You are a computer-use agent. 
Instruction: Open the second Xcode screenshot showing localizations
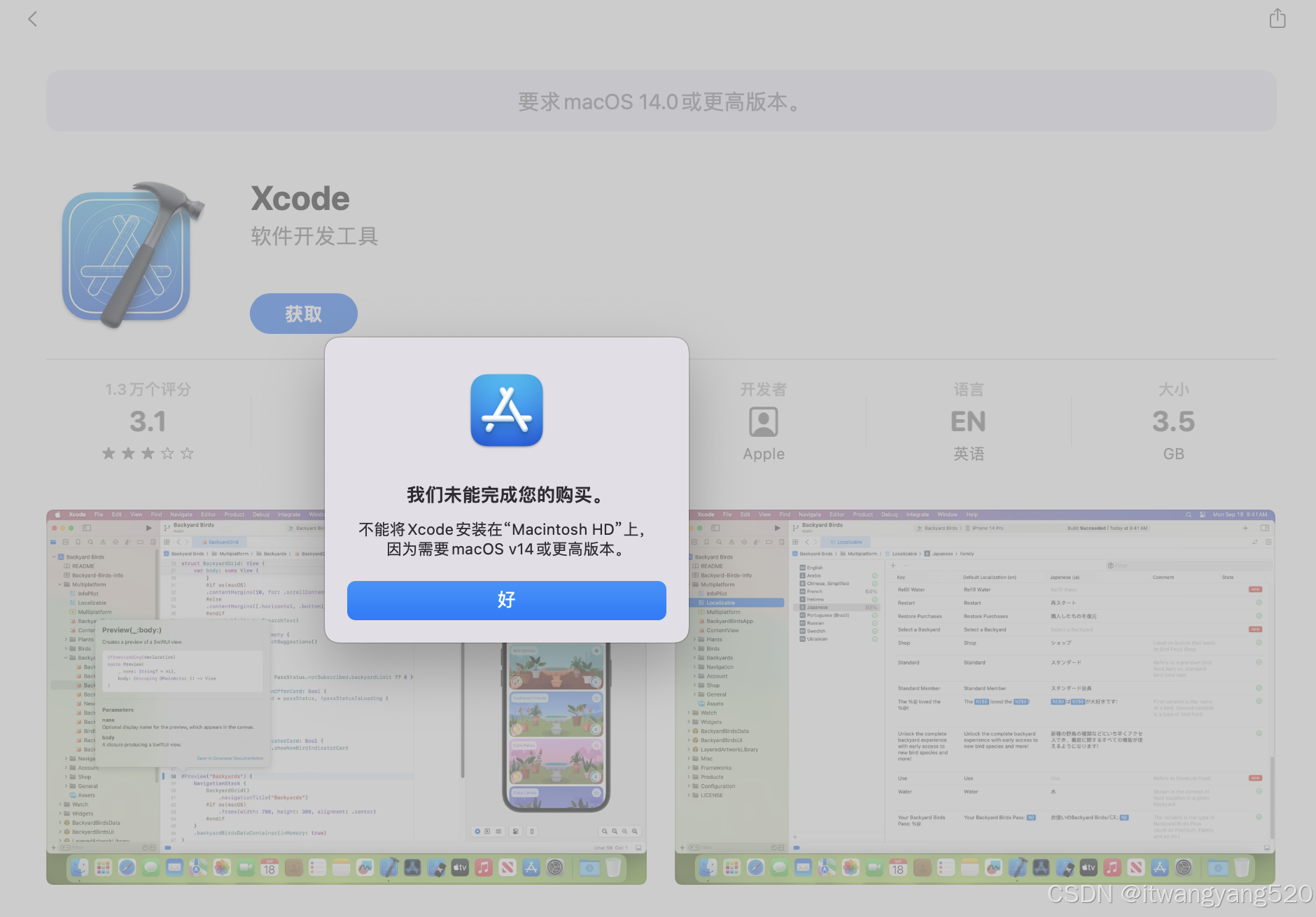tap(974, 696)
